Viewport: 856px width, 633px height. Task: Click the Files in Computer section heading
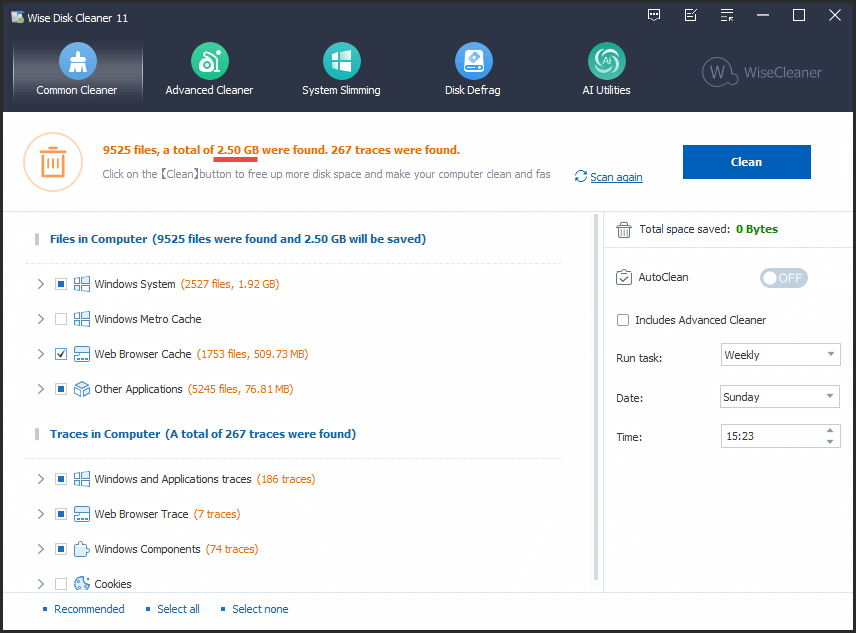pyautogui.click(x=238, y=239)
